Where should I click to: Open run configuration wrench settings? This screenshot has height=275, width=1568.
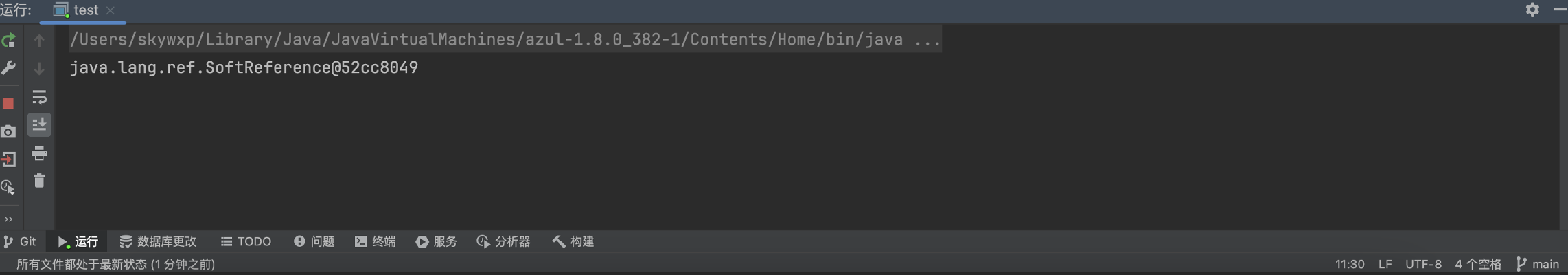pos(8,68)
